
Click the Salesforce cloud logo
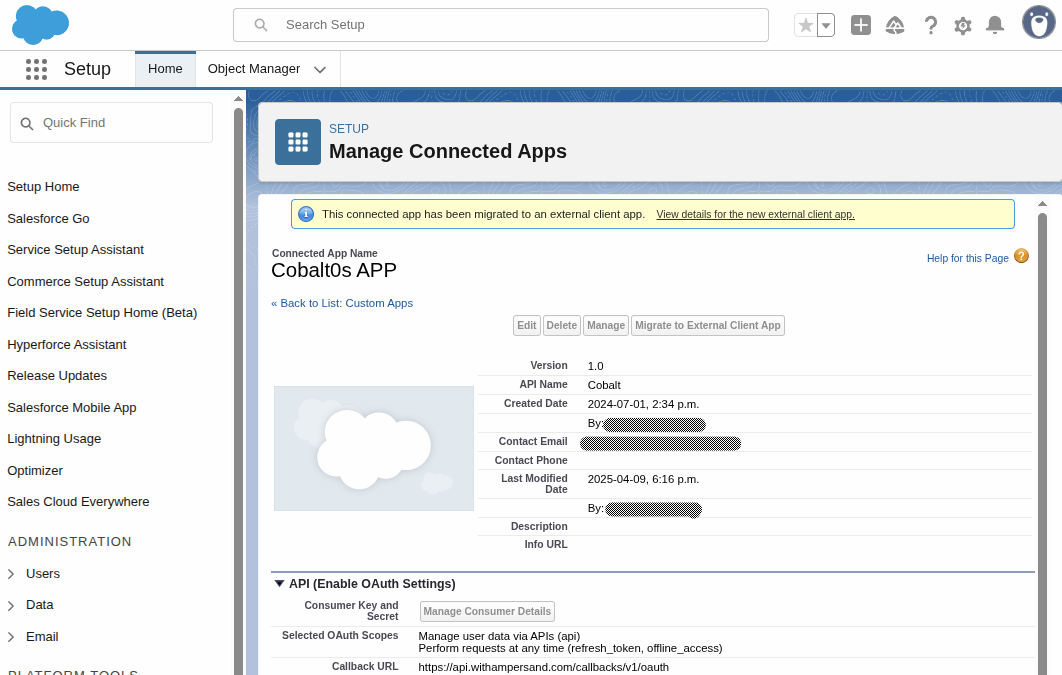point(40,22)
